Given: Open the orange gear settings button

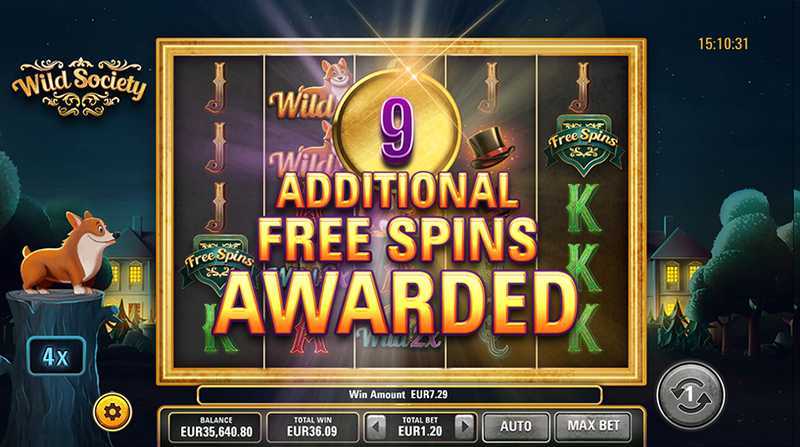Looking at the screenshot, I should (112, 411).
